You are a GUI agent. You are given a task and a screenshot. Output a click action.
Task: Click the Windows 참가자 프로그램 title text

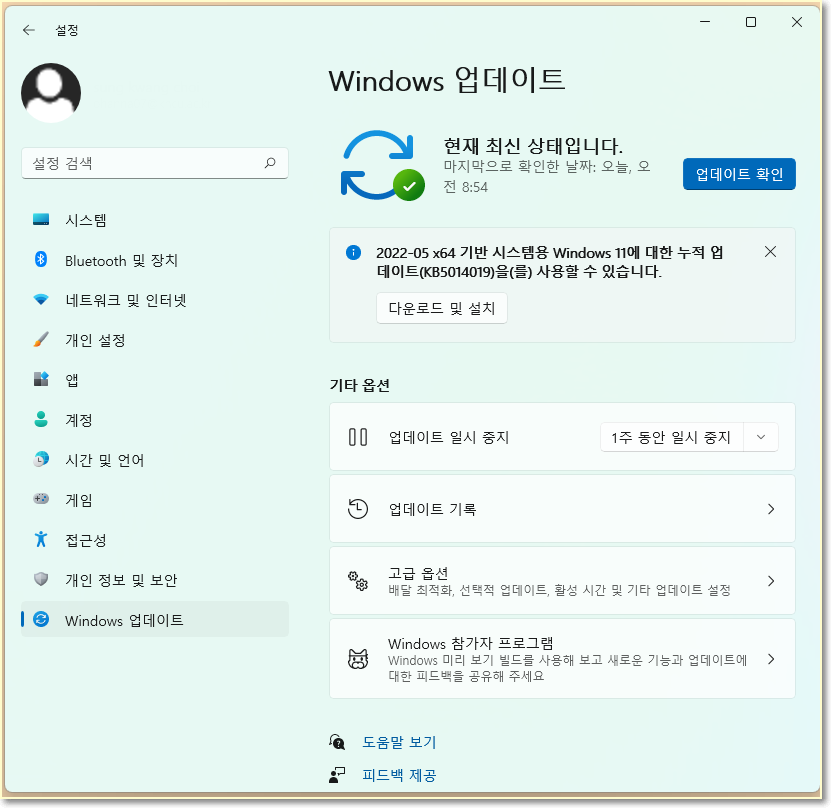tap(471, 644)
